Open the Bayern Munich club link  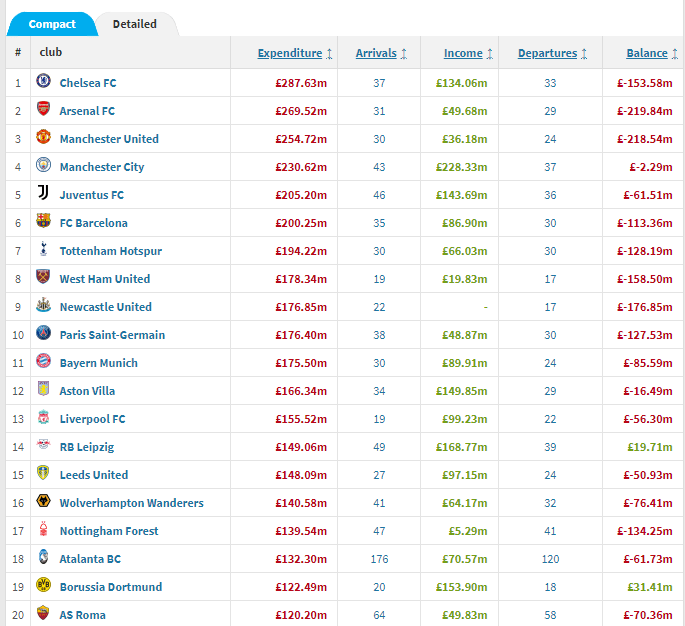click(x=99, y=363)
